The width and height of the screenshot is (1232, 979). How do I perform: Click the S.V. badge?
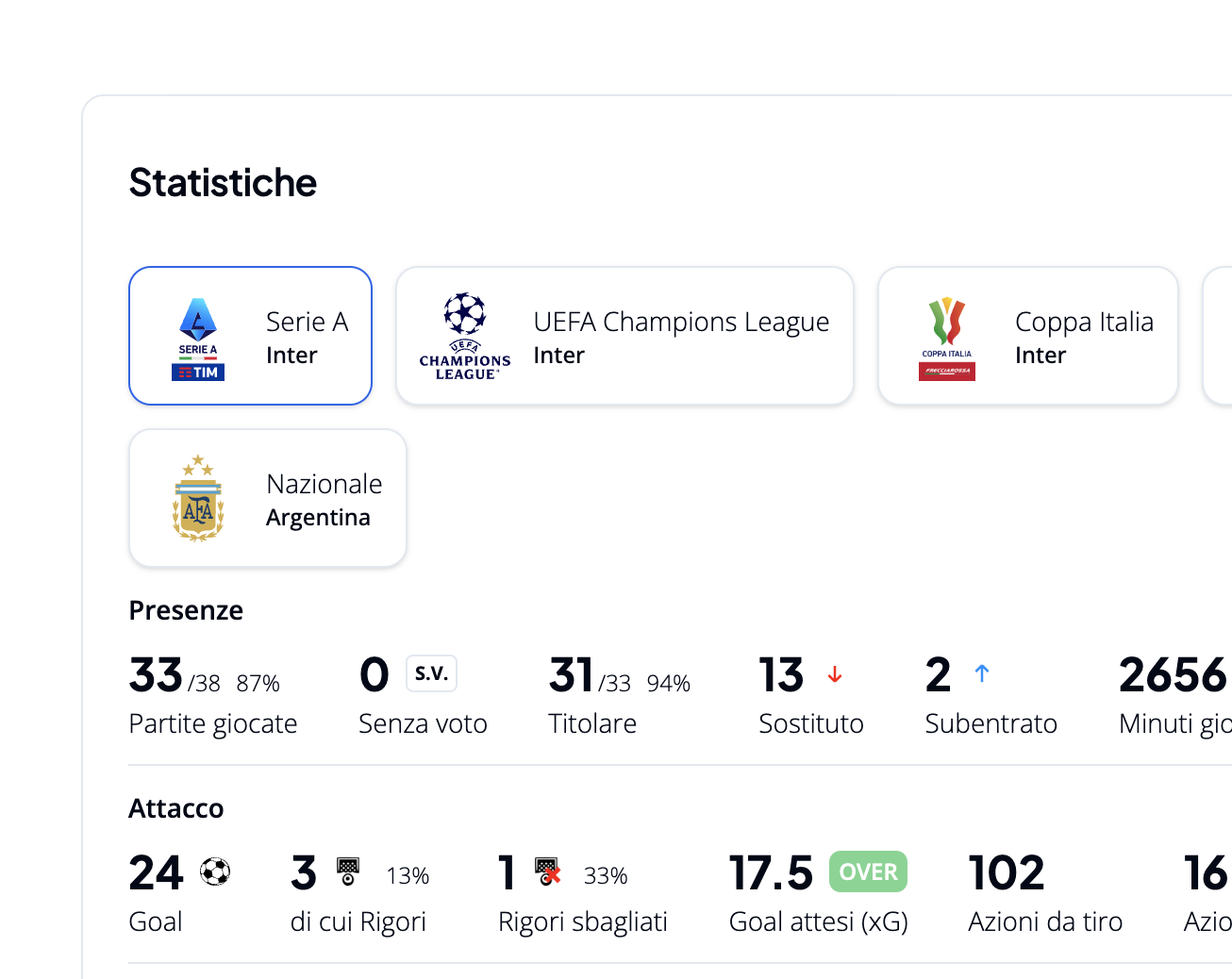tap(432, 673)
